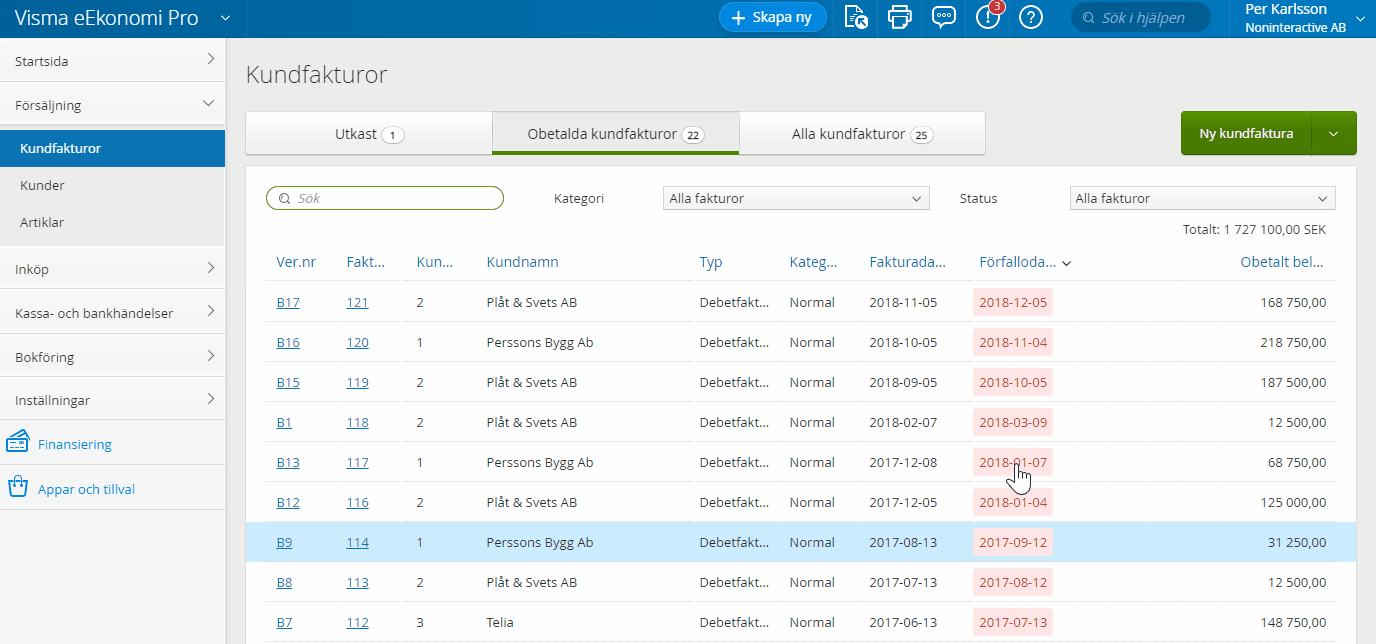This screenshot has height=644, width=1376.
Task: Open voucher link B13
Action: pos(288,462)
